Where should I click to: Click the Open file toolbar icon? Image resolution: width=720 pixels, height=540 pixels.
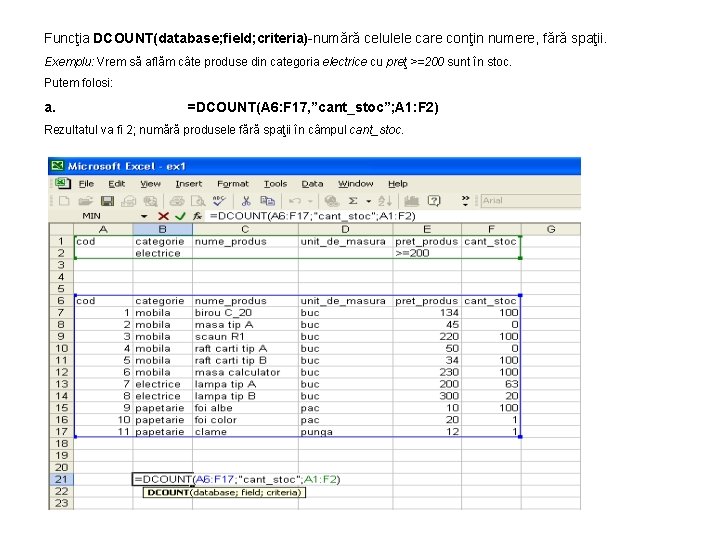[85, 201]
